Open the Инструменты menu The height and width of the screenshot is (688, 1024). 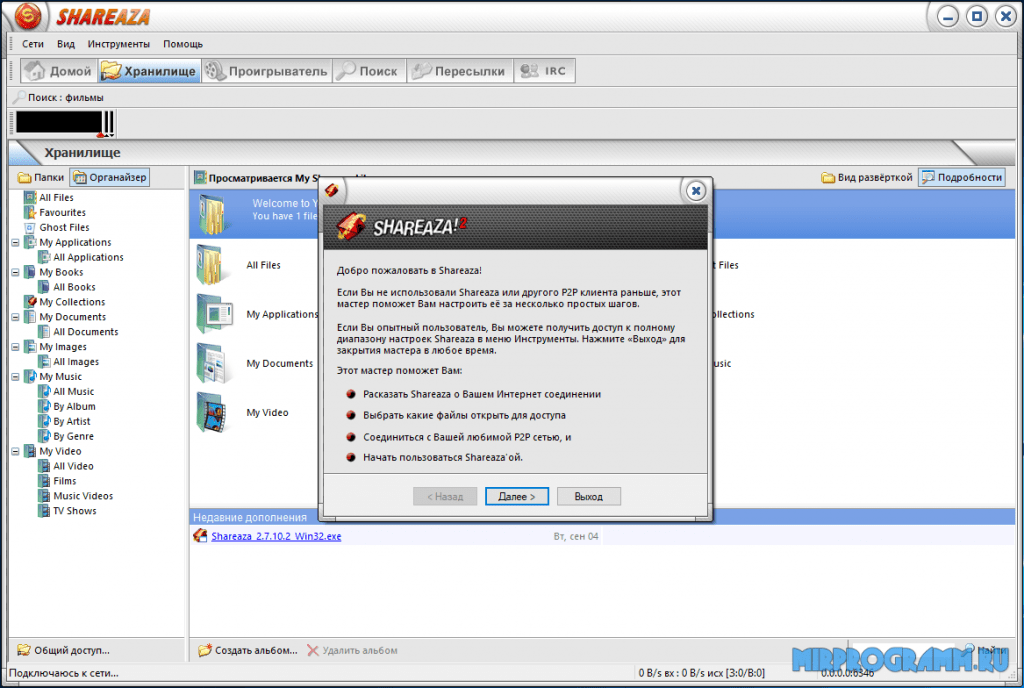[x=118, y=44]
